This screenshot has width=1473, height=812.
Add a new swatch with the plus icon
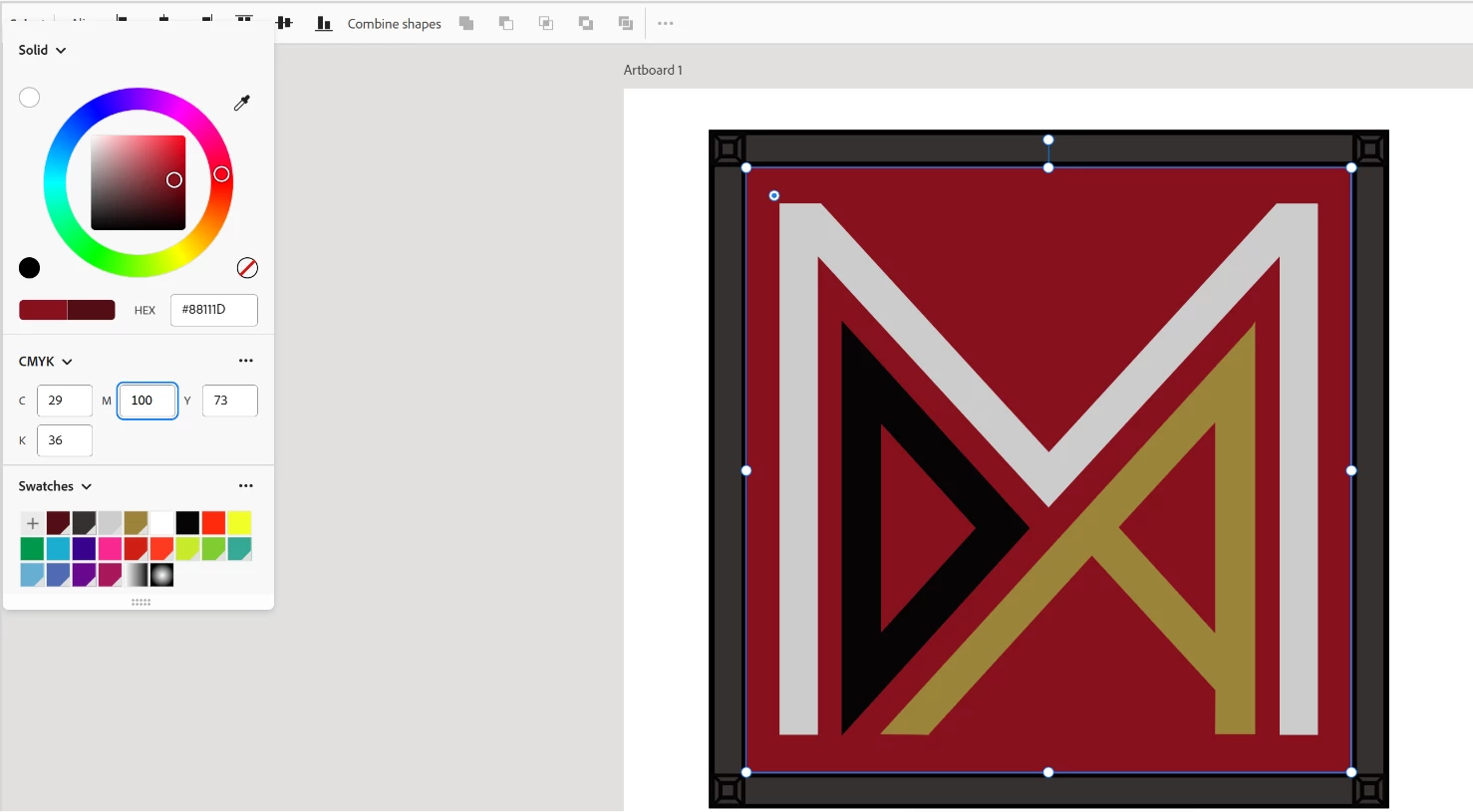(32, 523)
